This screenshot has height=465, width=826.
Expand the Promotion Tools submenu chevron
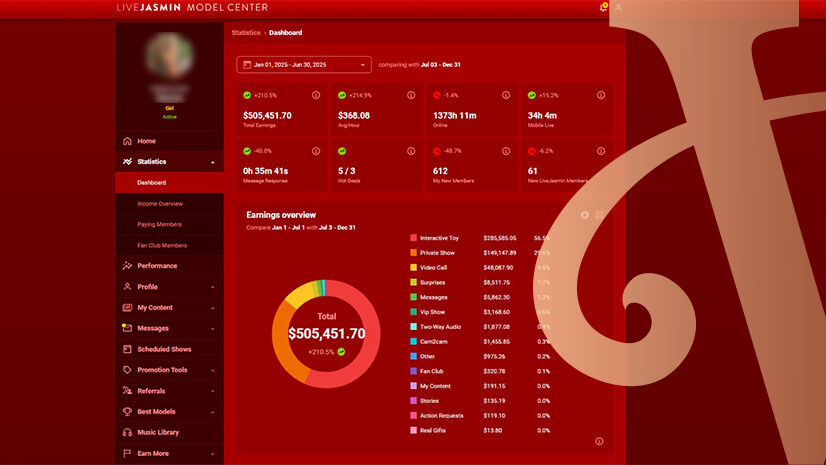click(213, 370)
